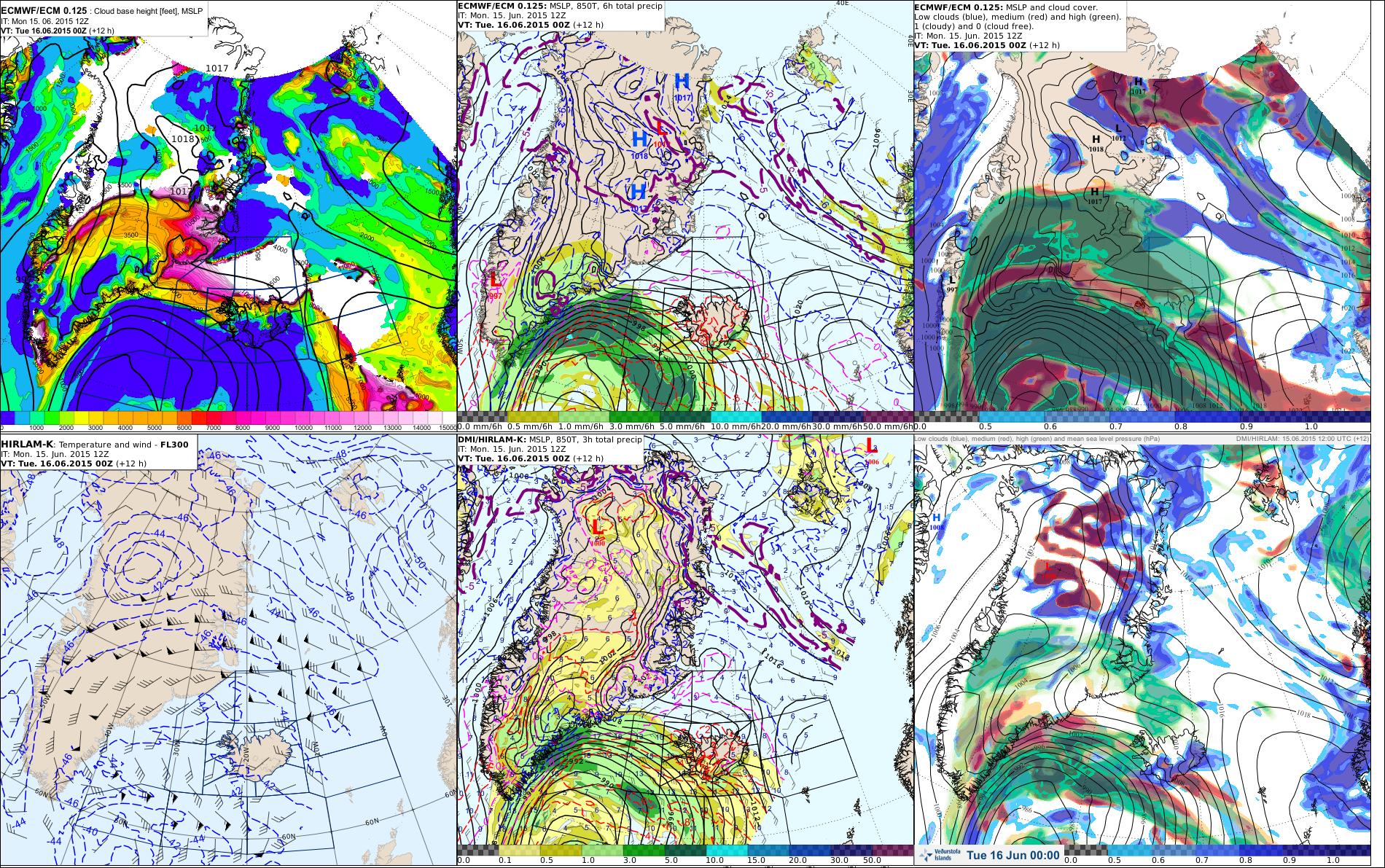Select the 3.0 mm/6h green legend swatch
The width and height of the screenshot is (1385, 868).
tap(635, 417)
